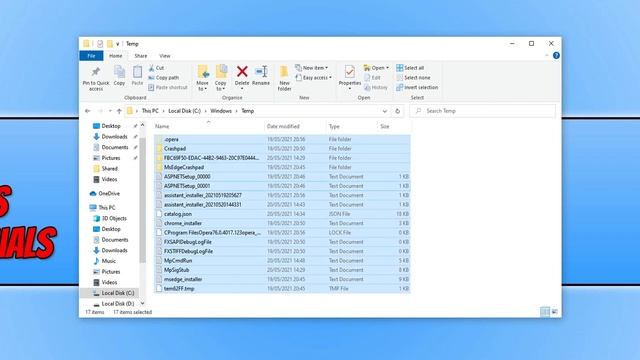Viewport: 640px width, 360px height.
Task: Collapse the ribbon with the chevron
Action: pos(547,56)
